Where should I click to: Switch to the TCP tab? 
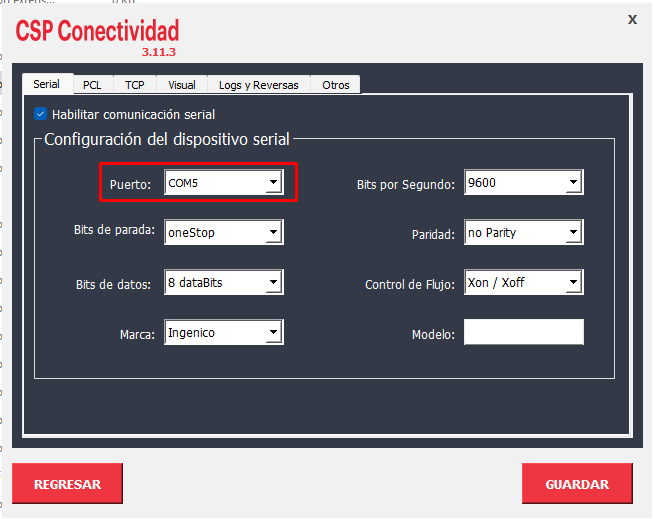click(x=134, y=85)
